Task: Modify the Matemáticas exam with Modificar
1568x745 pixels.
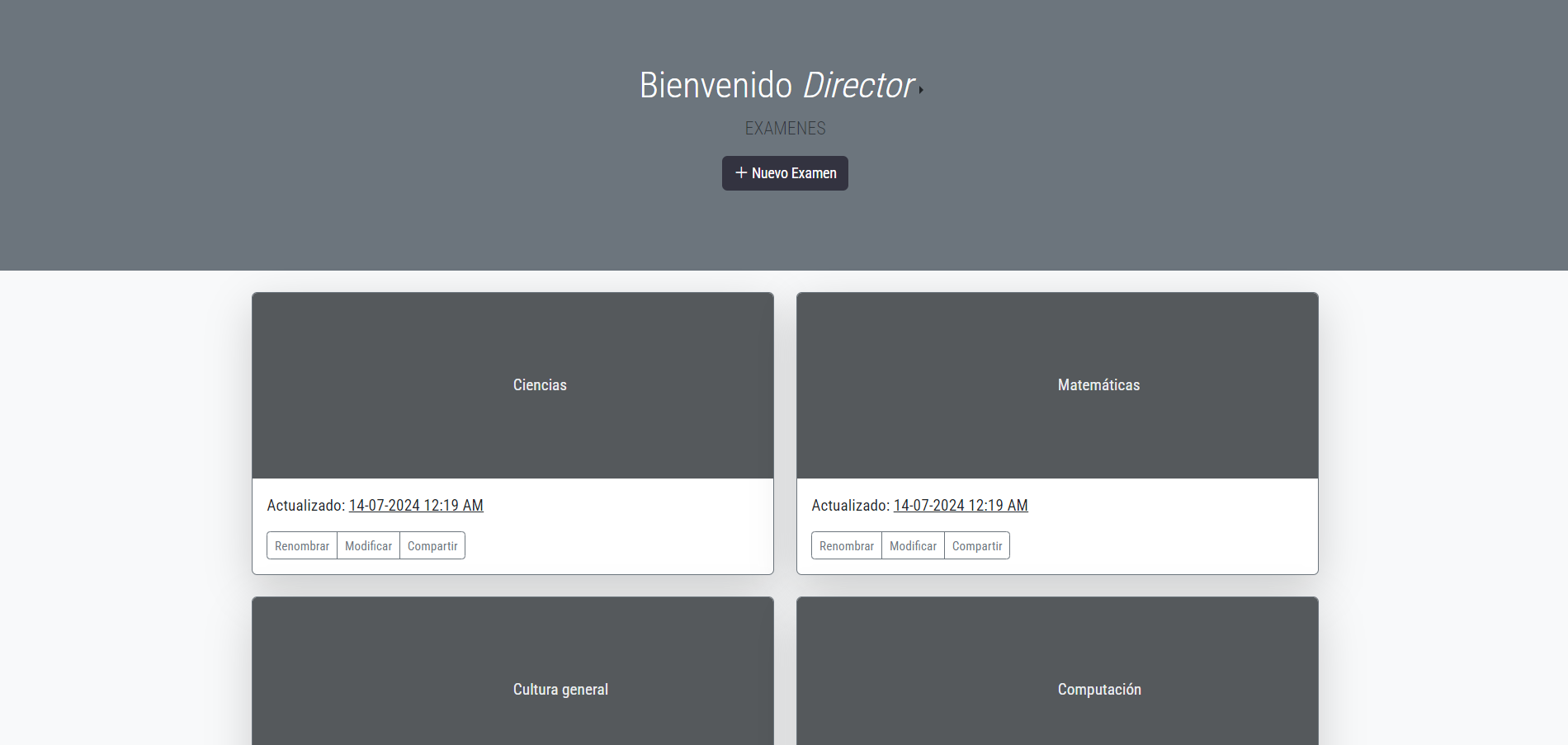Action: pos(913,546)
